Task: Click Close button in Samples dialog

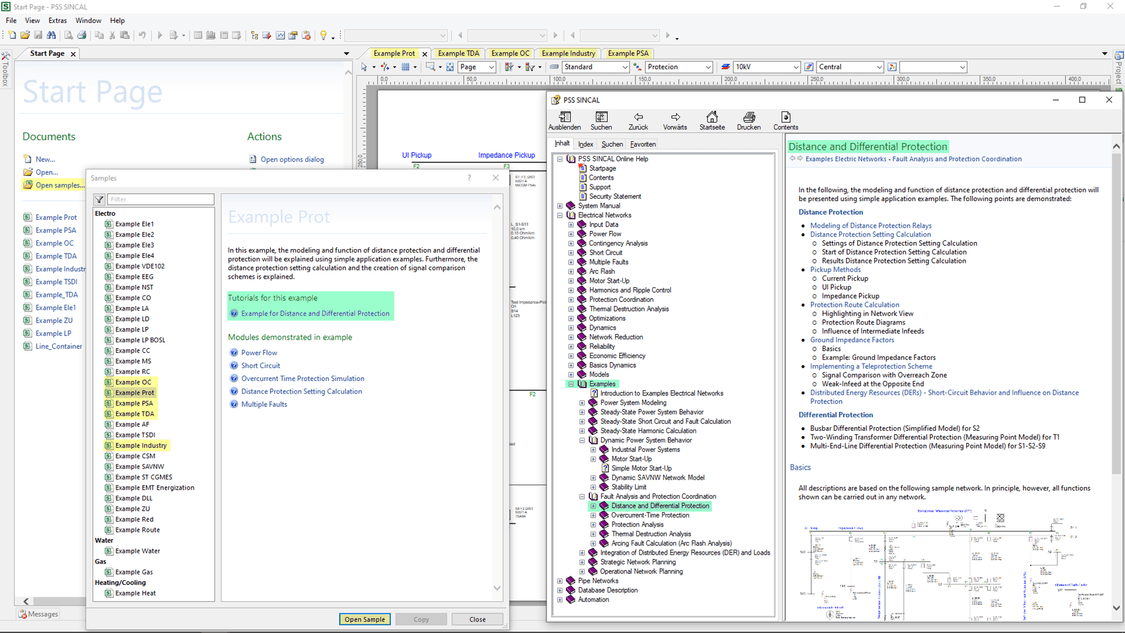Action: [x=477, y=619]
